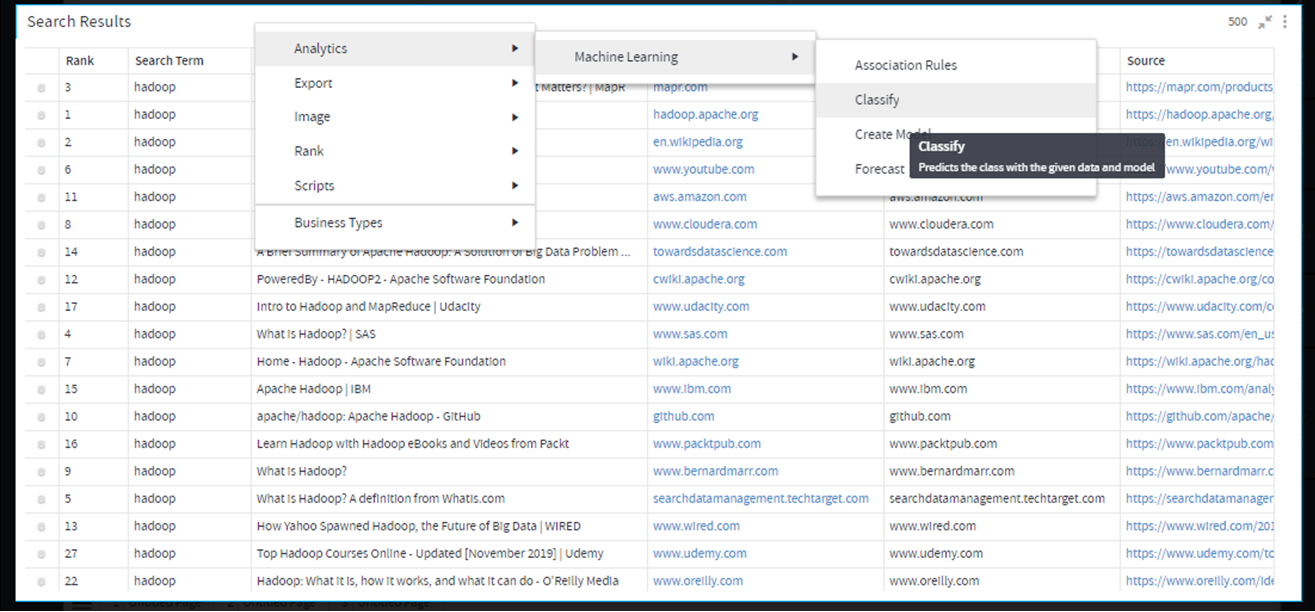Expand the Image submenu arrow

pyautogui.click(x=515, y=117)
